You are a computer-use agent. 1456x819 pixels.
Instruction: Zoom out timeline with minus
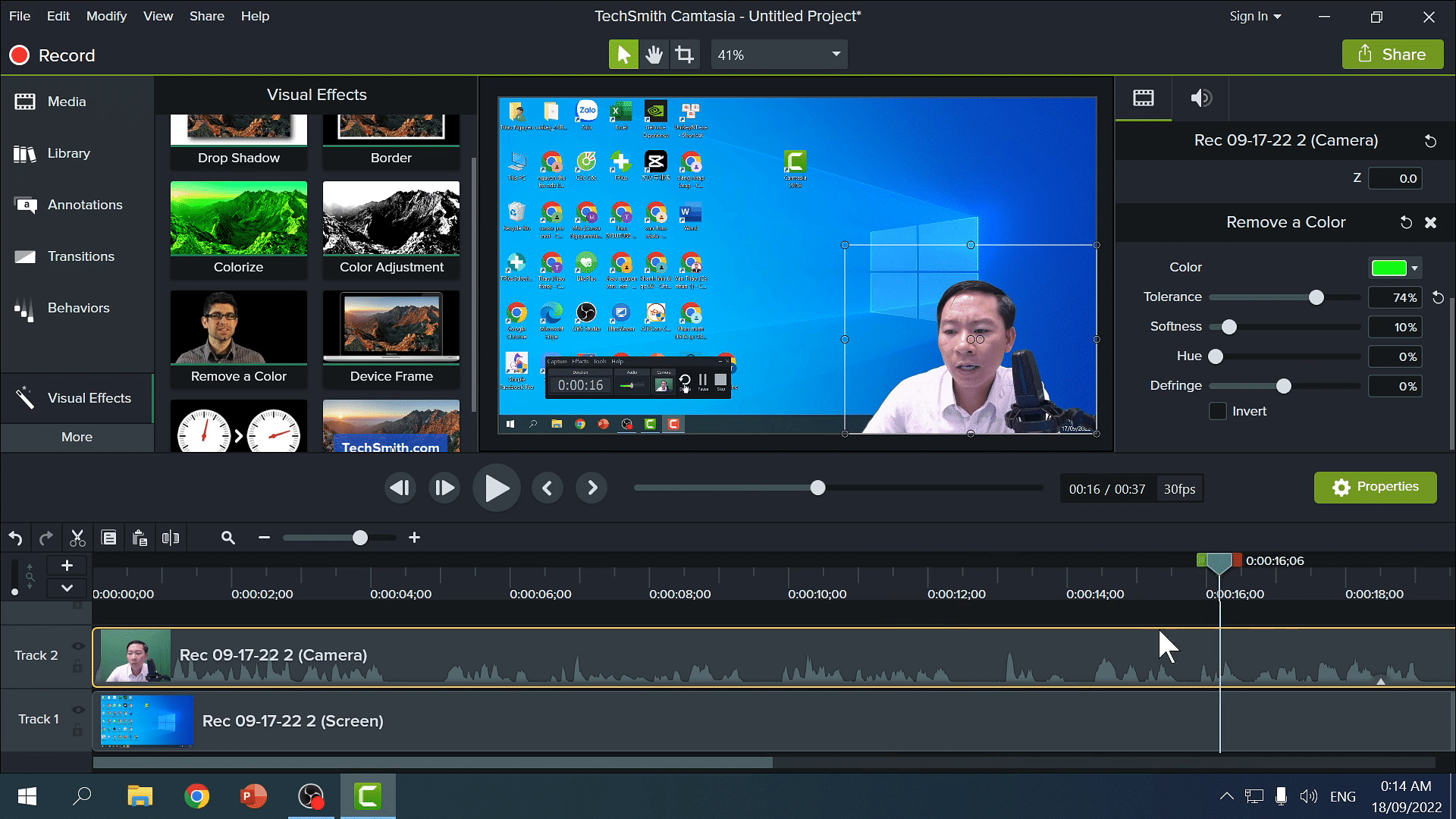[x=264, y=538]
